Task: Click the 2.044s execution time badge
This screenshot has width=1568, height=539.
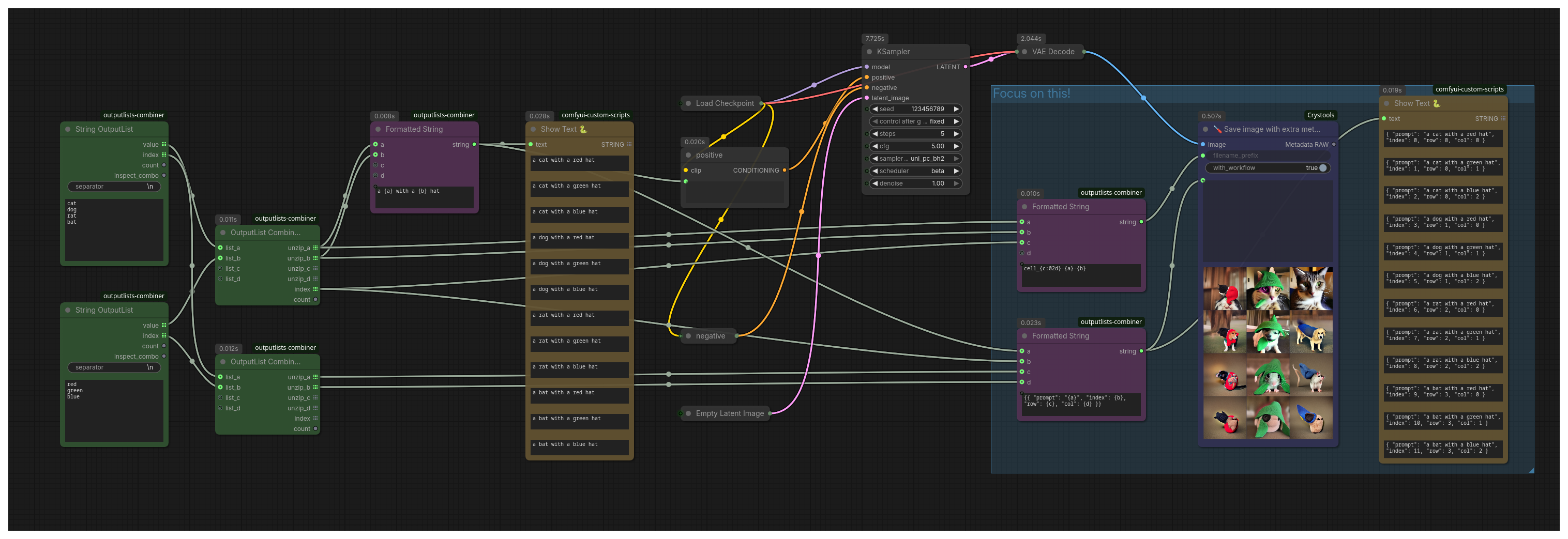Action: [x=1031, y=38]
